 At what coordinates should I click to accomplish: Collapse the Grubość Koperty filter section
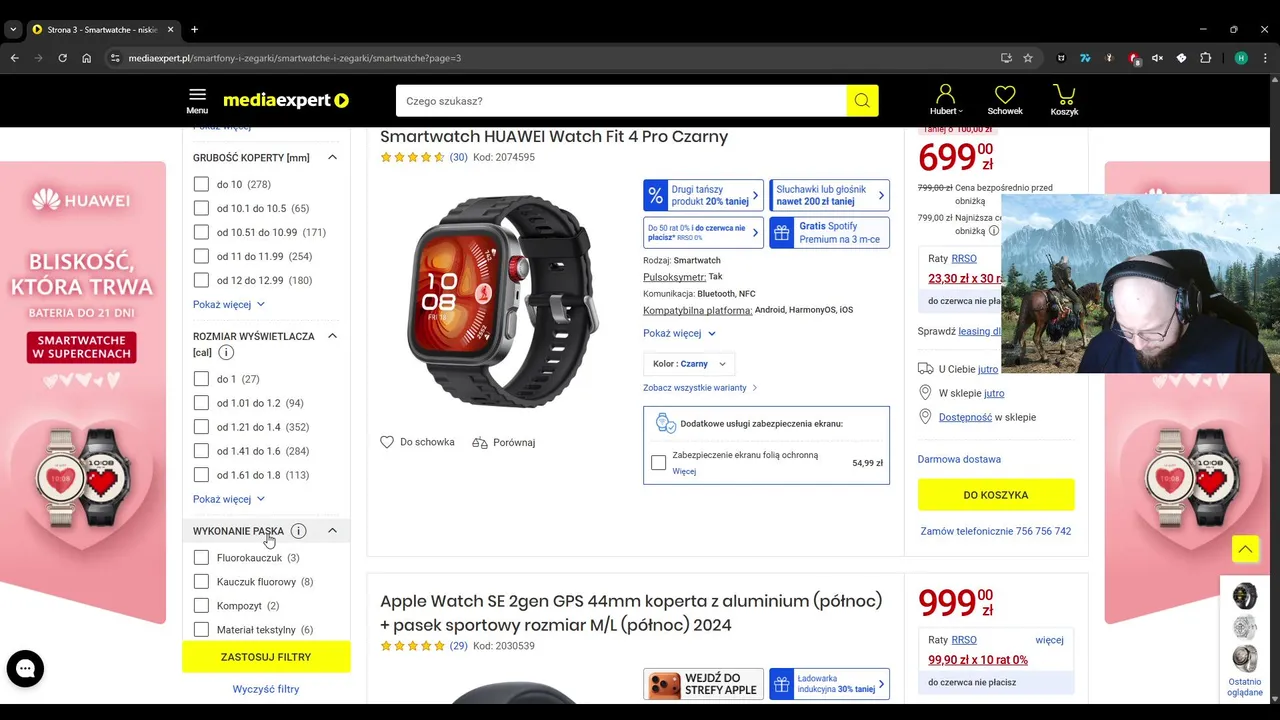point(332,157)
